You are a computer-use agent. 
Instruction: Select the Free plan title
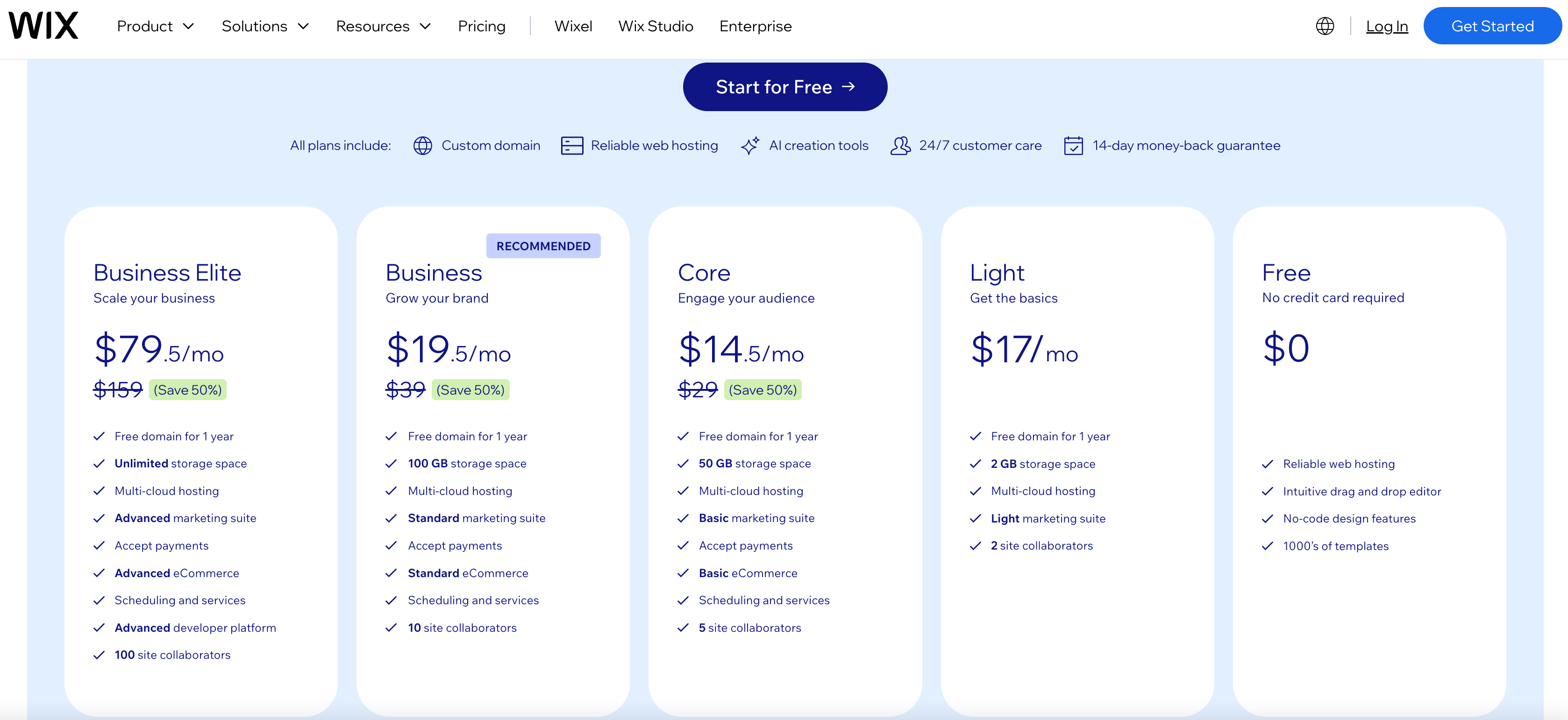(x=1286, y=273)
